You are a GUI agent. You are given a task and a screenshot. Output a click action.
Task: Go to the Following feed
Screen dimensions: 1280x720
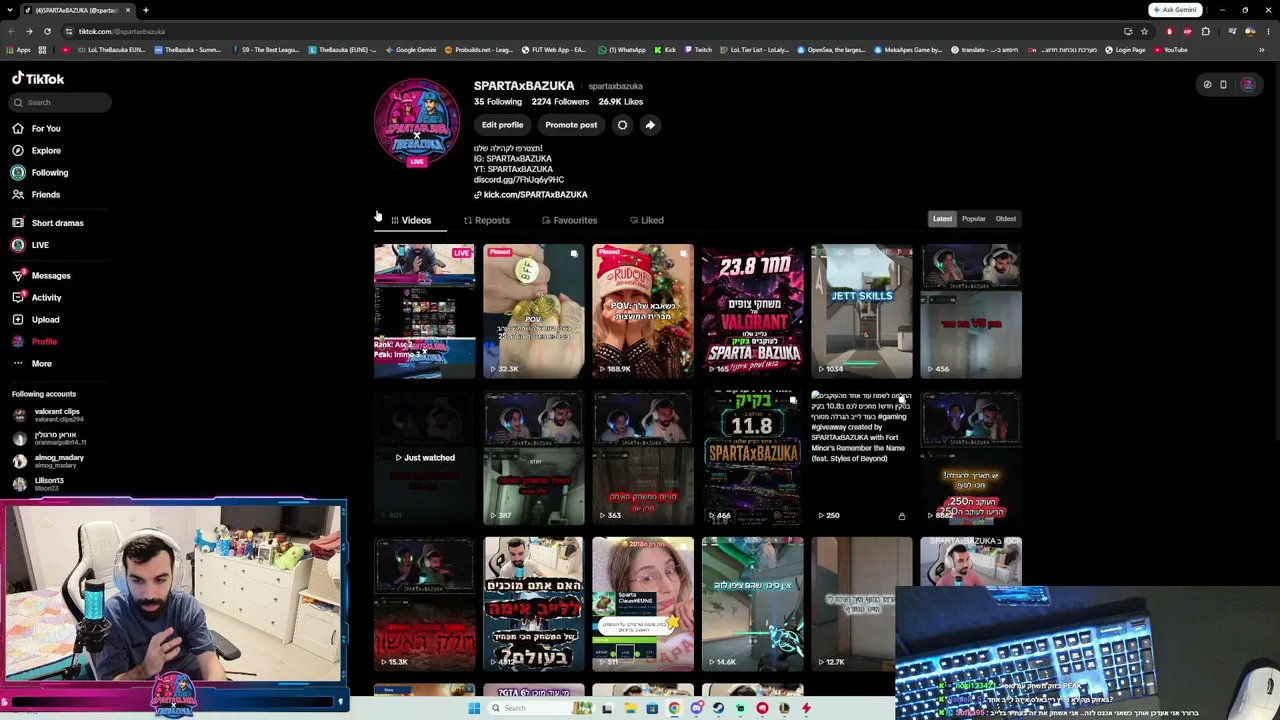(40, 172)
